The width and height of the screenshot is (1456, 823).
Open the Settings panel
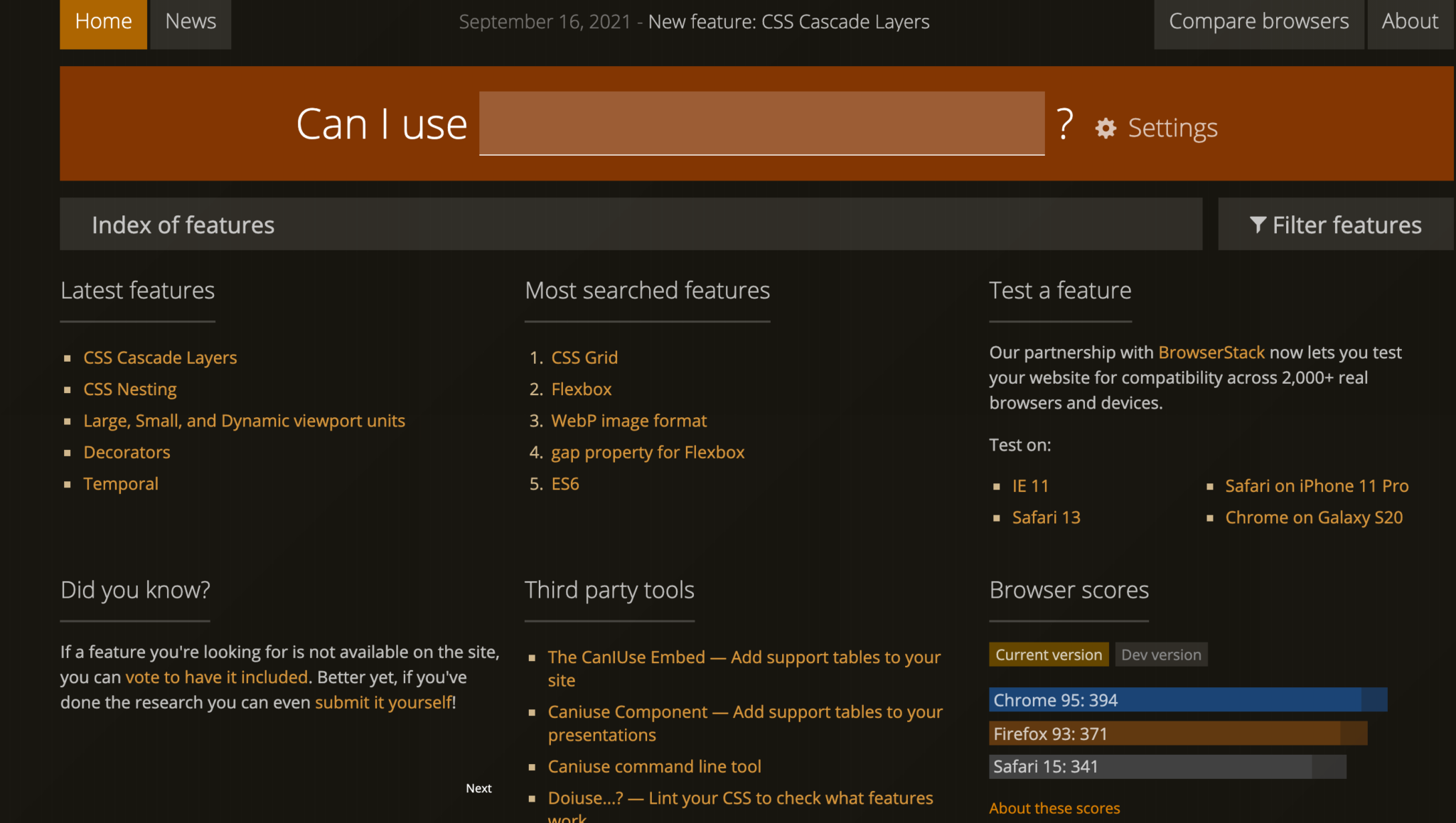tap(1172, 129)
